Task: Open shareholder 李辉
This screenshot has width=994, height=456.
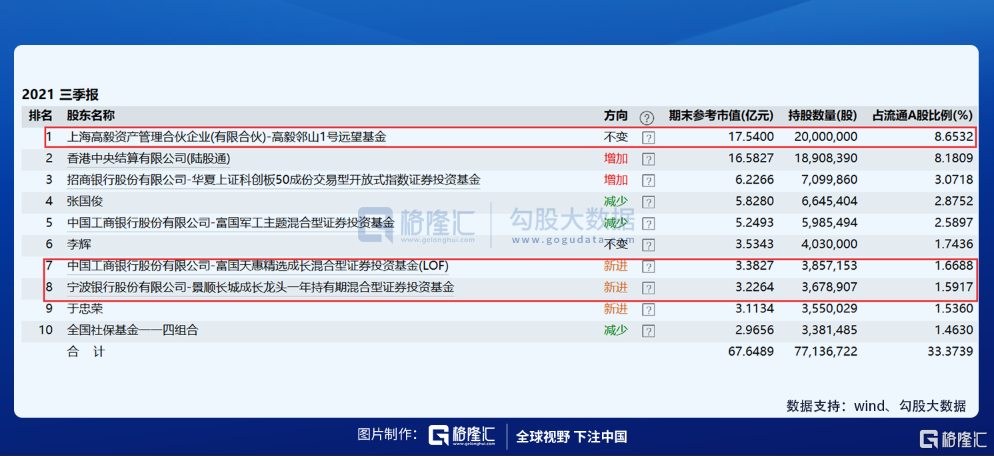Action: (79, 244)
